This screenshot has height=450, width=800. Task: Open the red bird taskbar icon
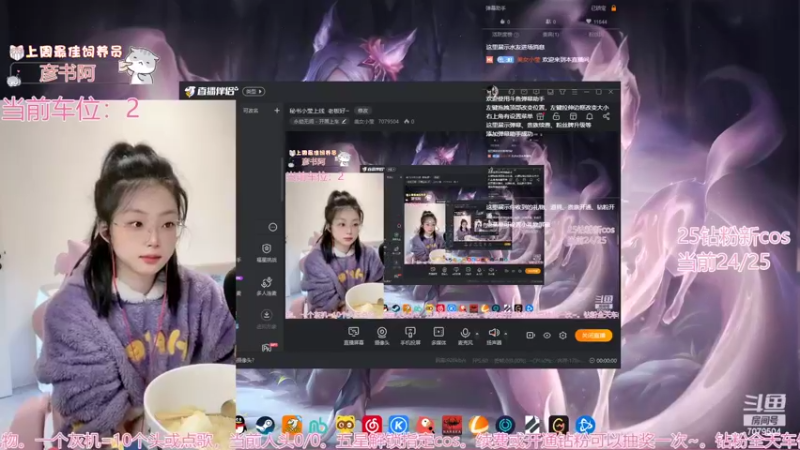pos(425,424)
